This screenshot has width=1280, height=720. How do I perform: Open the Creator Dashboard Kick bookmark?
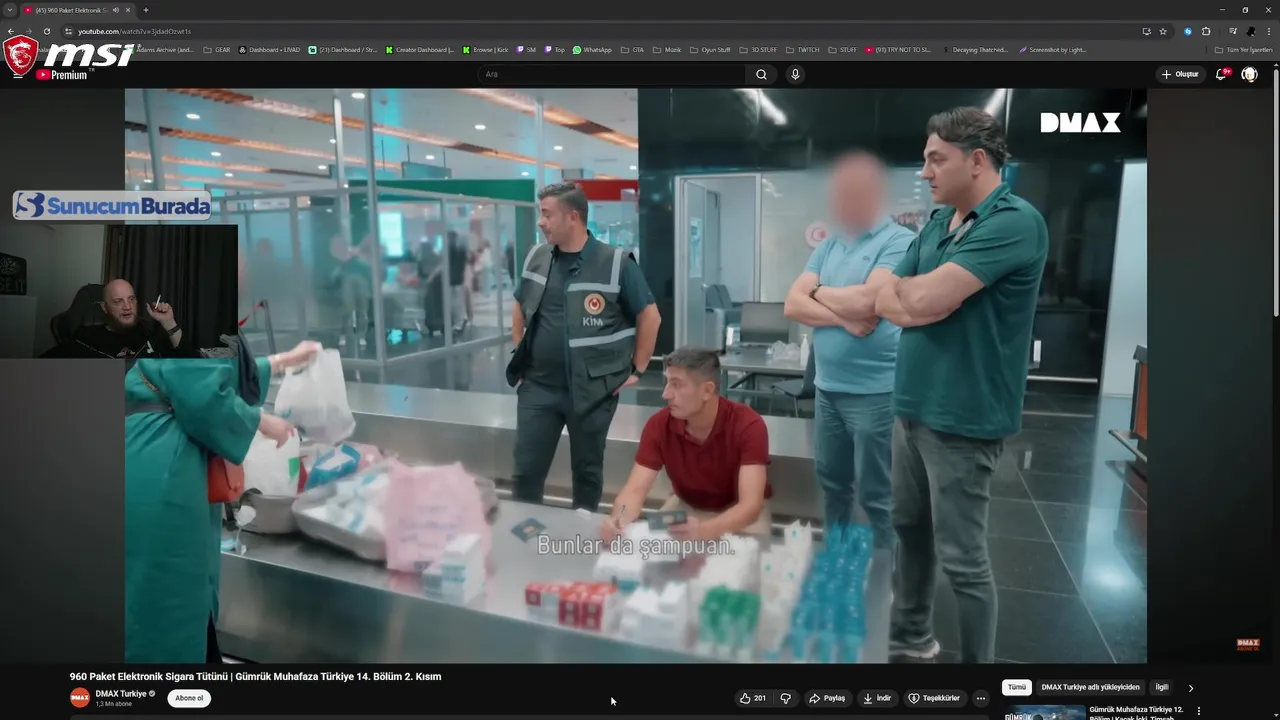pyautogui.click(x=420, y=49)
